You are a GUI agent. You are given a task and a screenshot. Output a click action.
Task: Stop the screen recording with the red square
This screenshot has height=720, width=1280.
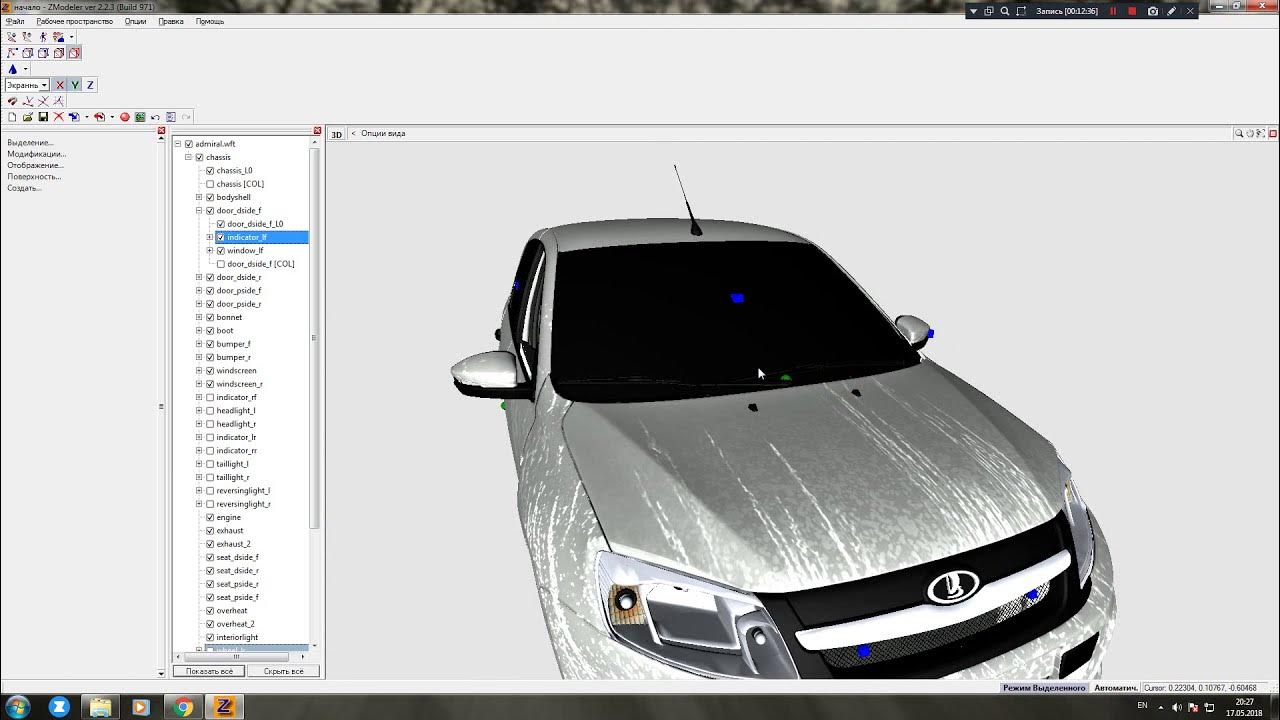tap(1132, 11)
